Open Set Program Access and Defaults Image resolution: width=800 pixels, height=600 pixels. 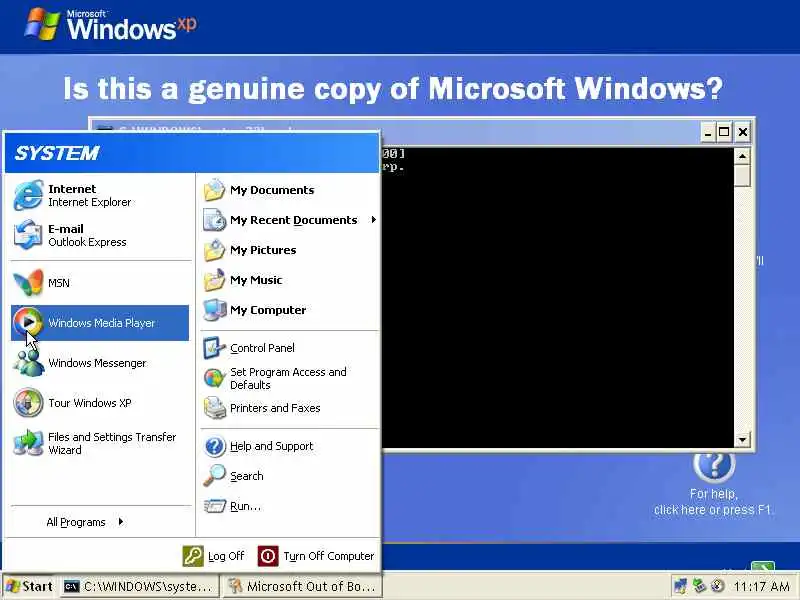[289, 378]
